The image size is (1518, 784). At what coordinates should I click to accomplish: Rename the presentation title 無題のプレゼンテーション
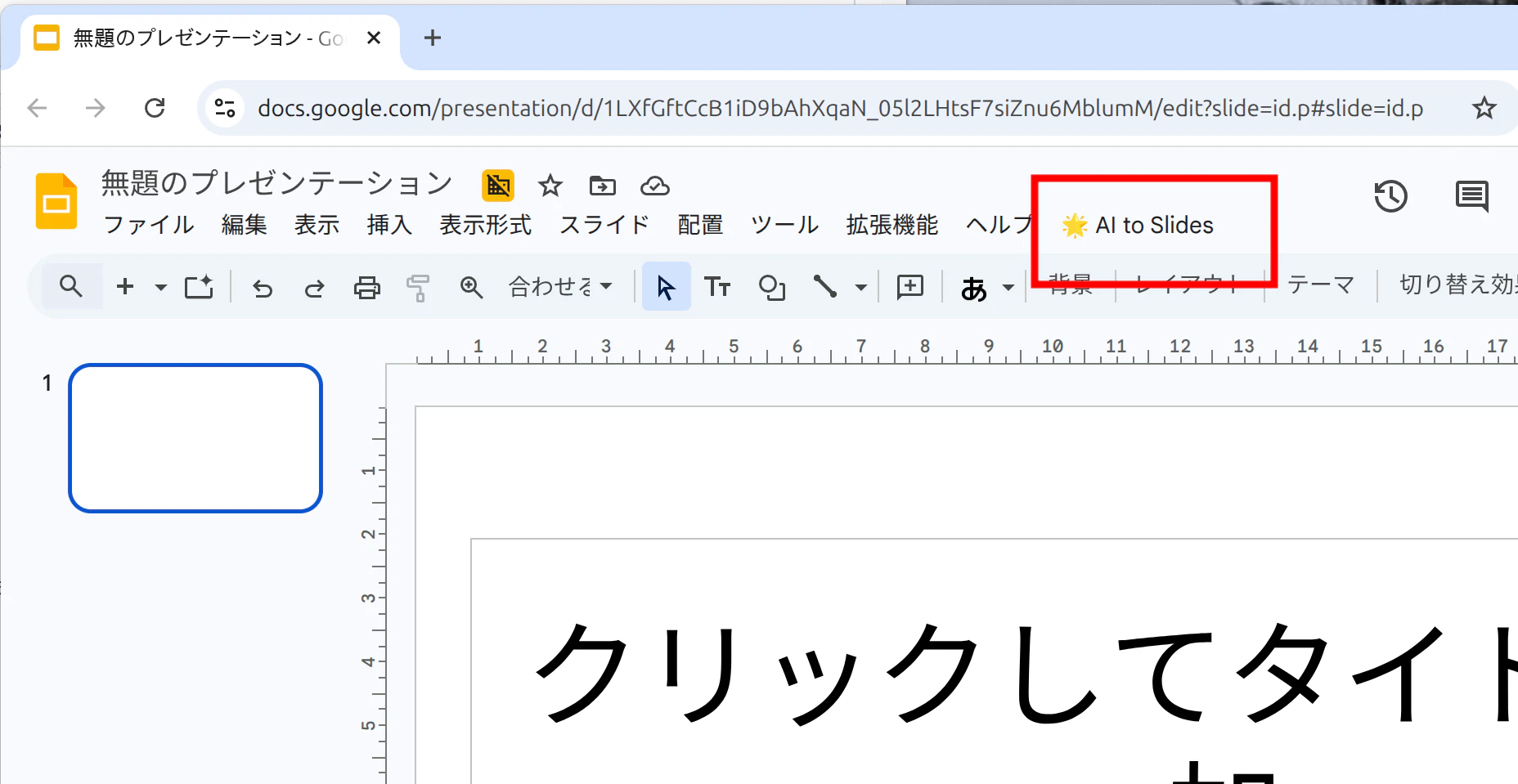click(x=277, y=183)
